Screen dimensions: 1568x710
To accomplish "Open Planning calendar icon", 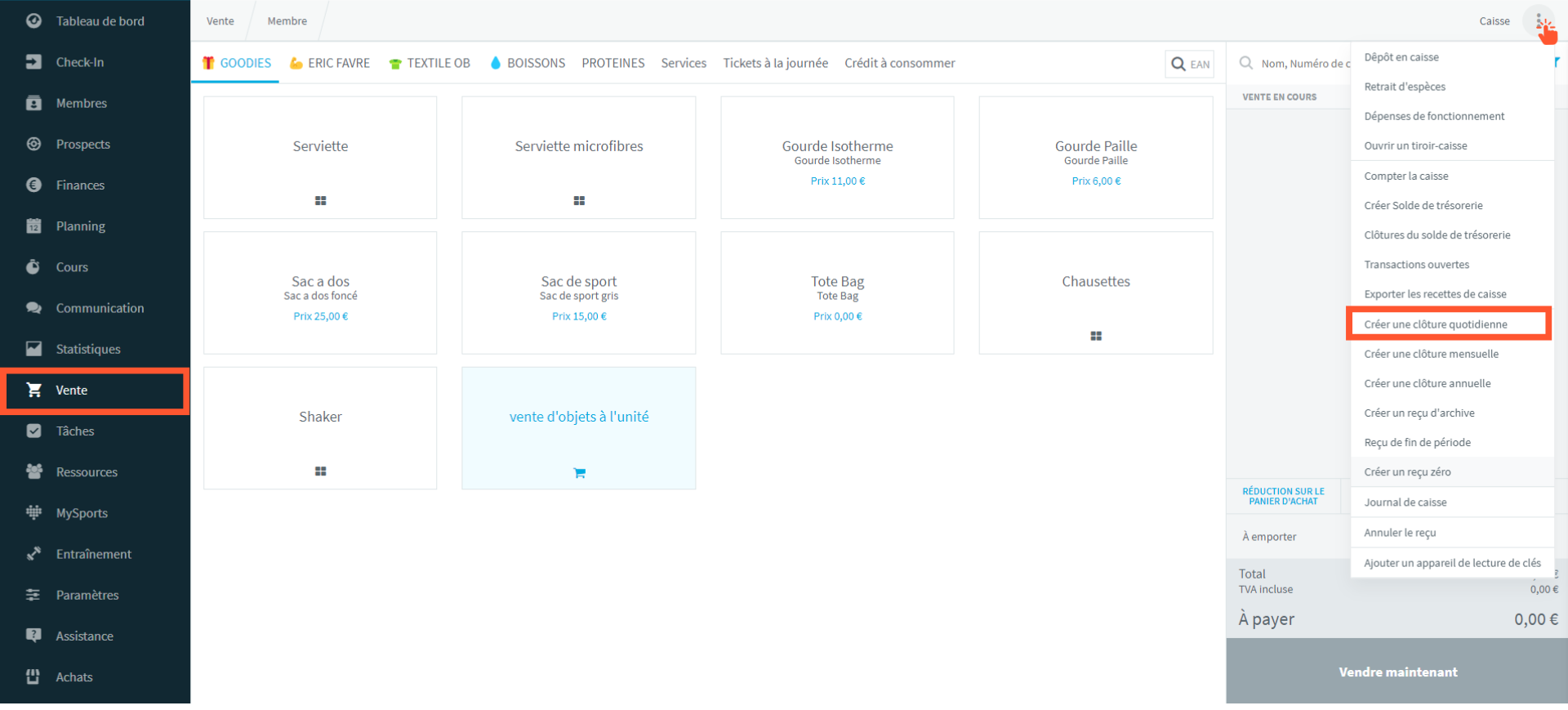I will tap(33, 226).
